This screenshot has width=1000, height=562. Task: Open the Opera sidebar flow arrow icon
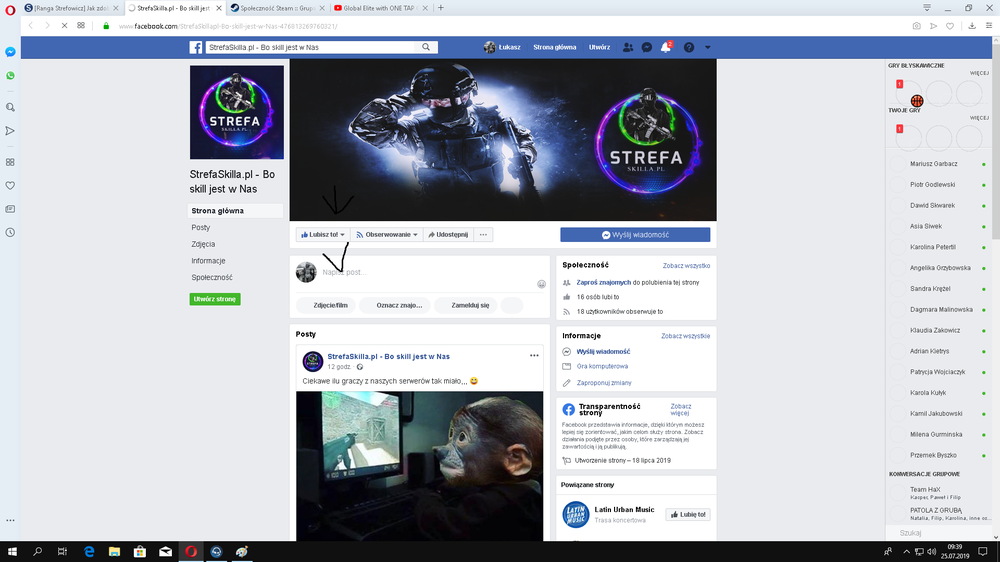pyautogui.click(x=10, y=131)
